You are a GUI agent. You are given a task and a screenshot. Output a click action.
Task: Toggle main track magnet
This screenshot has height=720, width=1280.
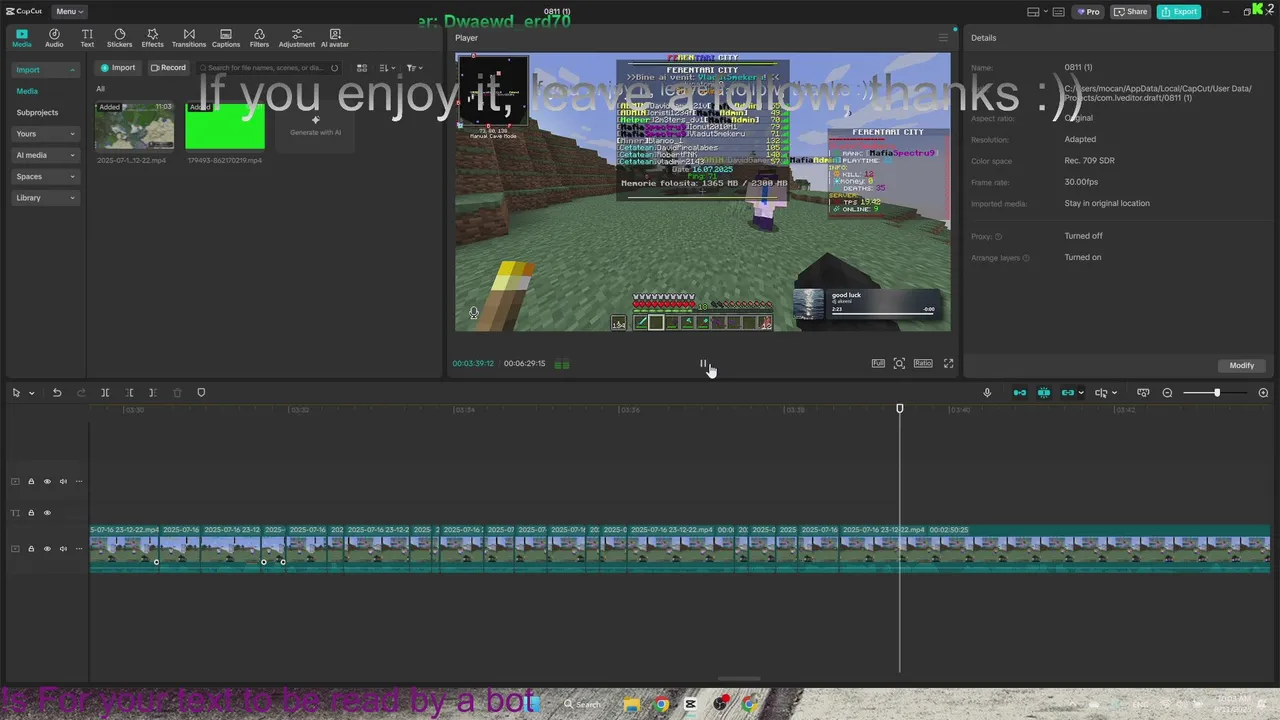[1020, 393]
